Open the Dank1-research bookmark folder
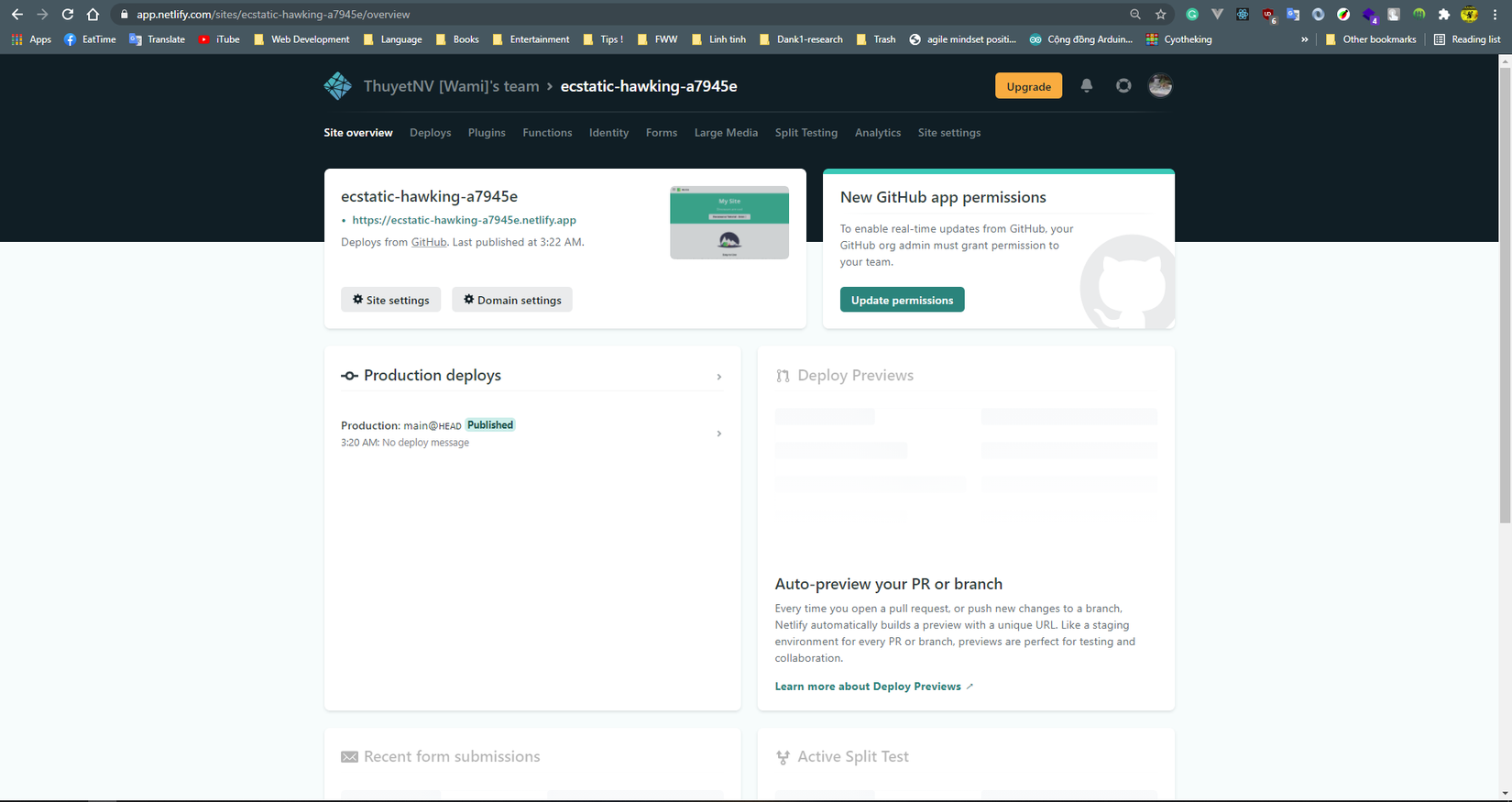 (801, 39)
